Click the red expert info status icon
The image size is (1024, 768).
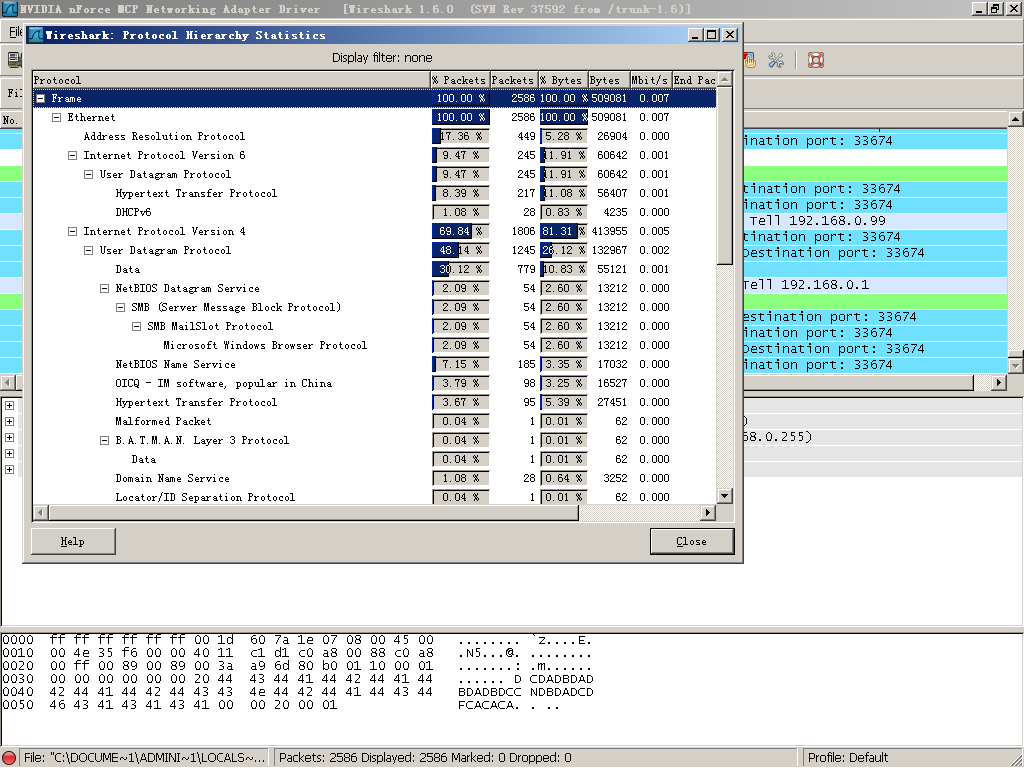[x=10, y=758]
